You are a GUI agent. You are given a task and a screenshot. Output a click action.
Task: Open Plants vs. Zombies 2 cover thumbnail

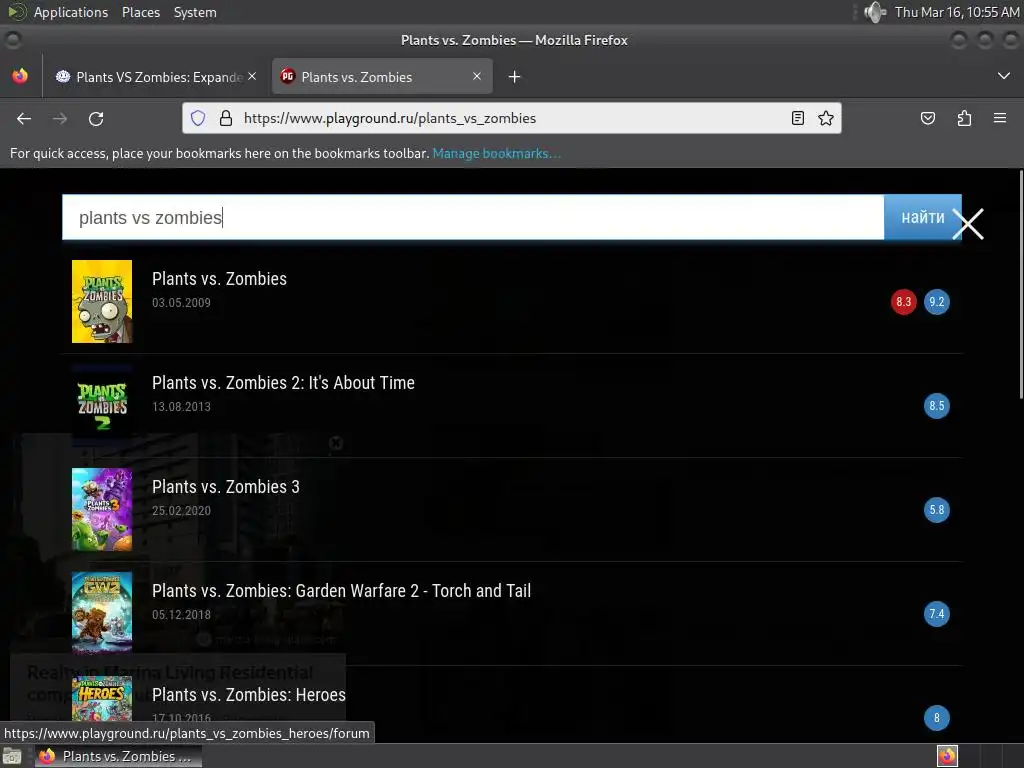102,405
